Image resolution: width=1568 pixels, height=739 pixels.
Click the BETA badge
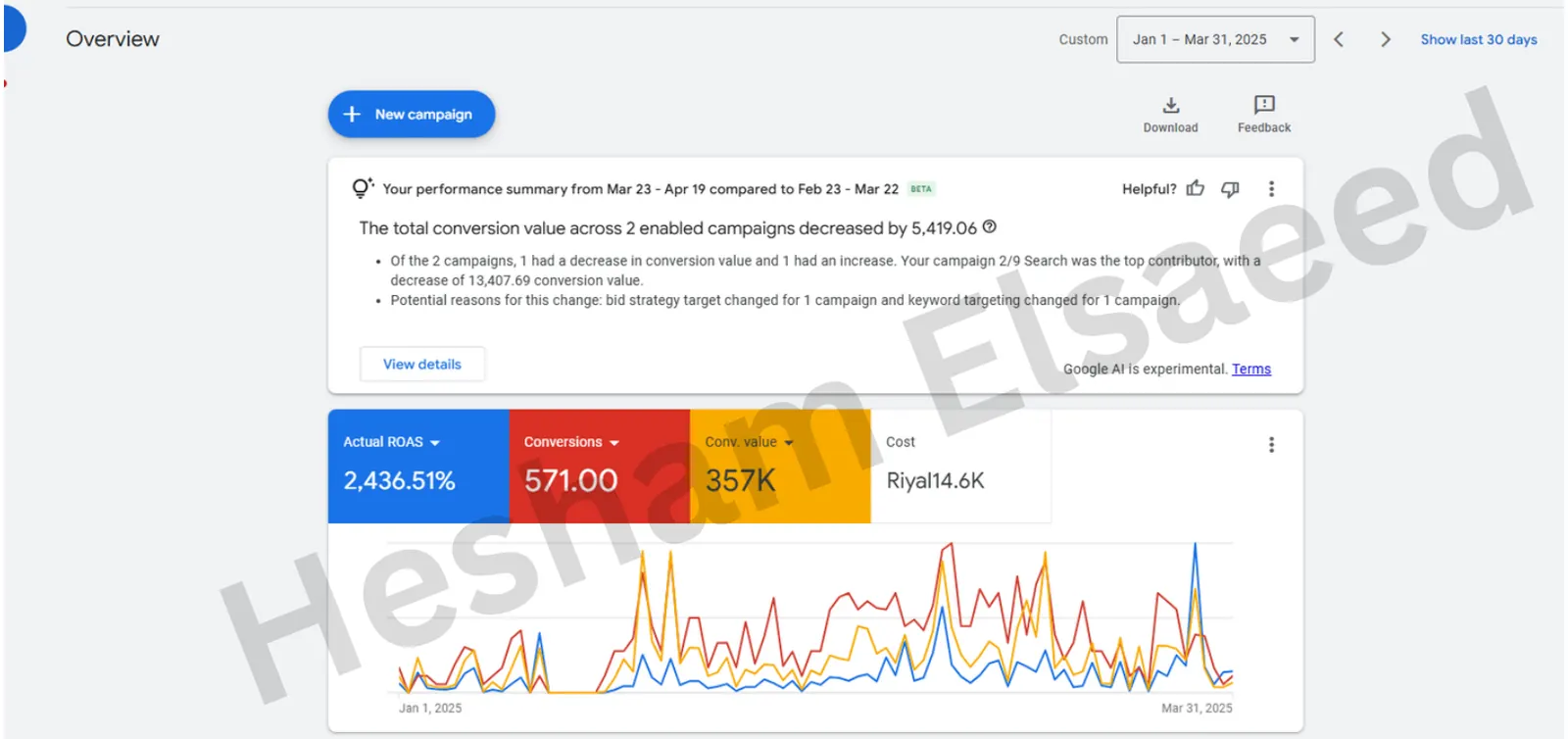tap(921, 189)
